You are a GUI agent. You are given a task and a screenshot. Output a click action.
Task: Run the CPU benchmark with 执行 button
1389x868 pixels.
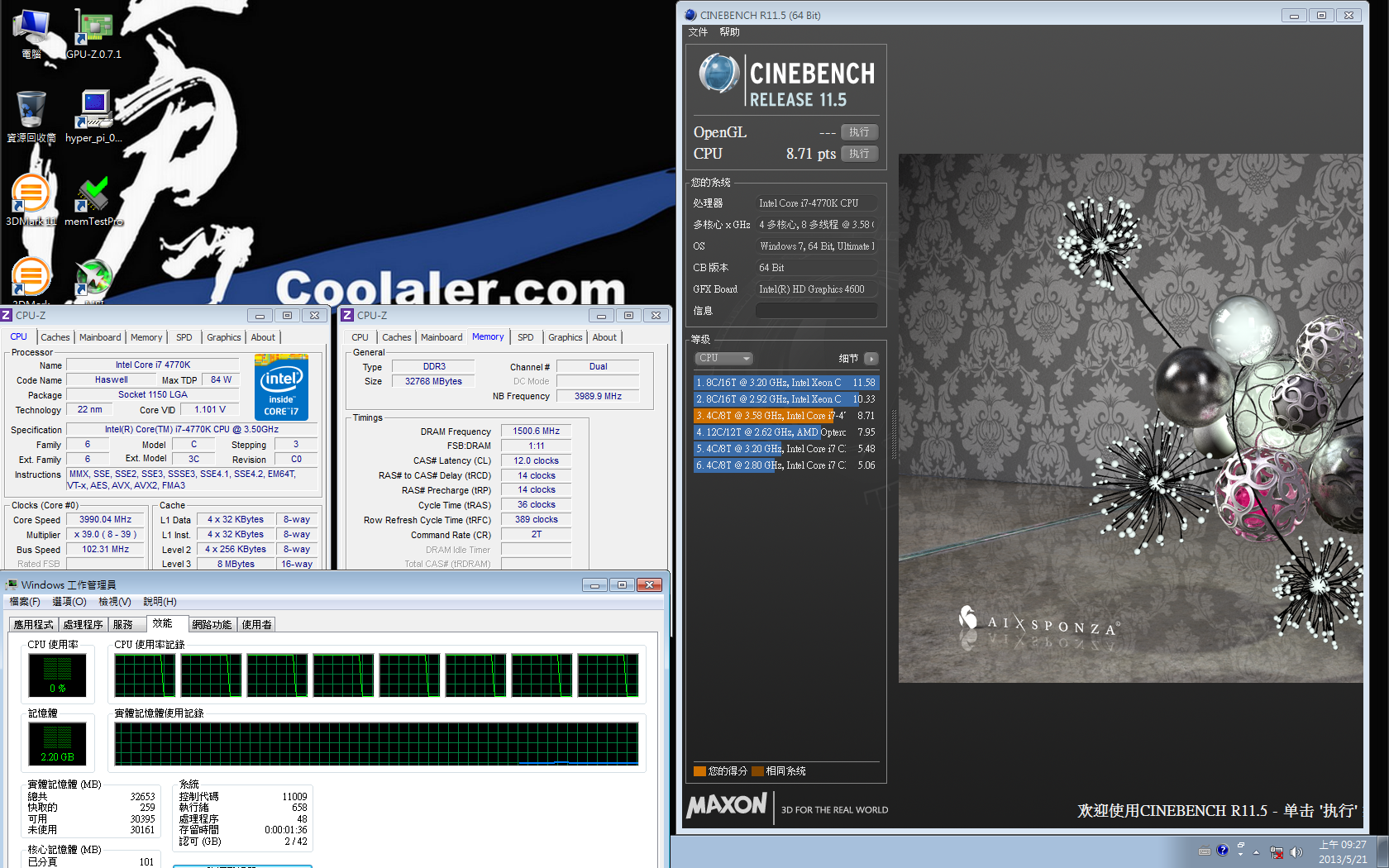(x=859, y=154)
